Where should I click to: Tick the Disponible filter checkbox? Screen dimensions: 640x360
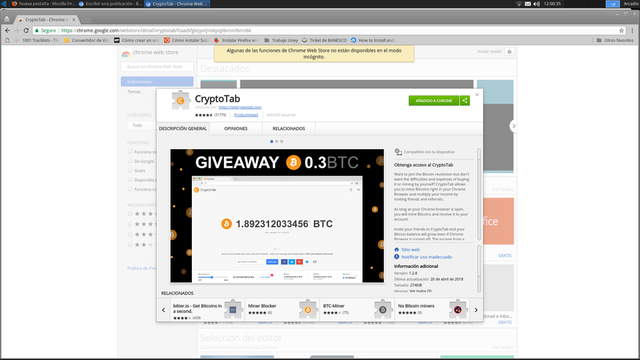tap(130, 180)
